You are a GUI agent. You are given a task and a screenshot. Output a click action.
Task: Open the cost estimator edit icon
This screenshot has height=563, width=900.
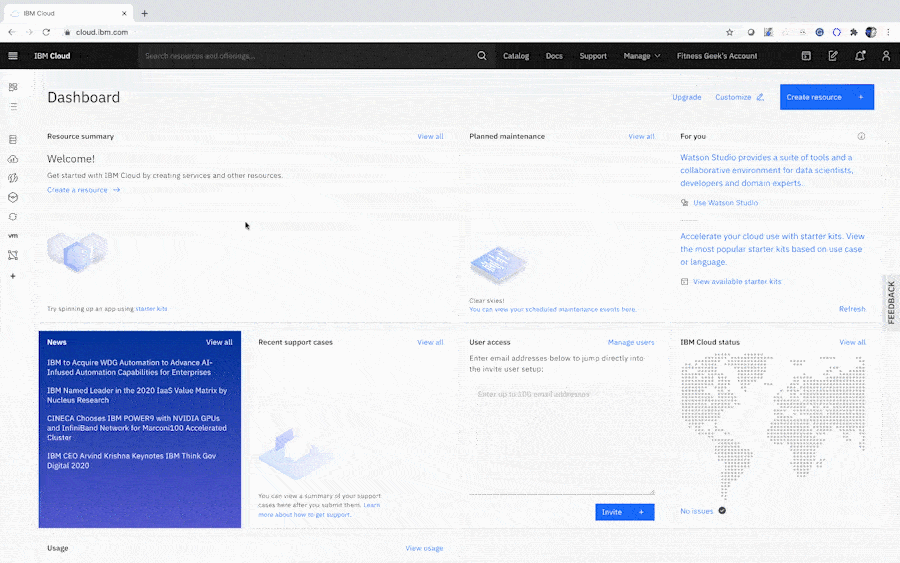(833, 56)
